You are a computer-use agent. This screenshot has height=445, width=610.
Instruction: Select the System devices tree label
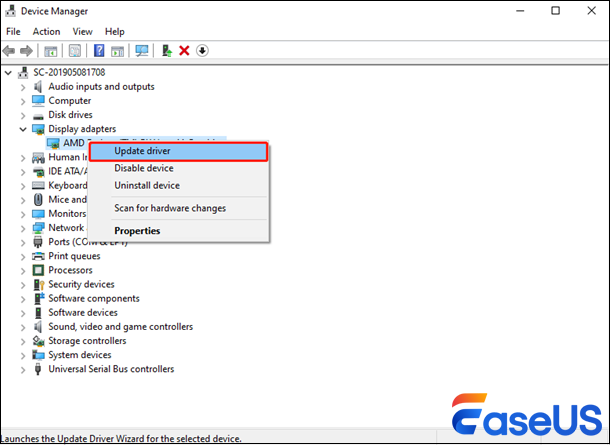point(80,355)
